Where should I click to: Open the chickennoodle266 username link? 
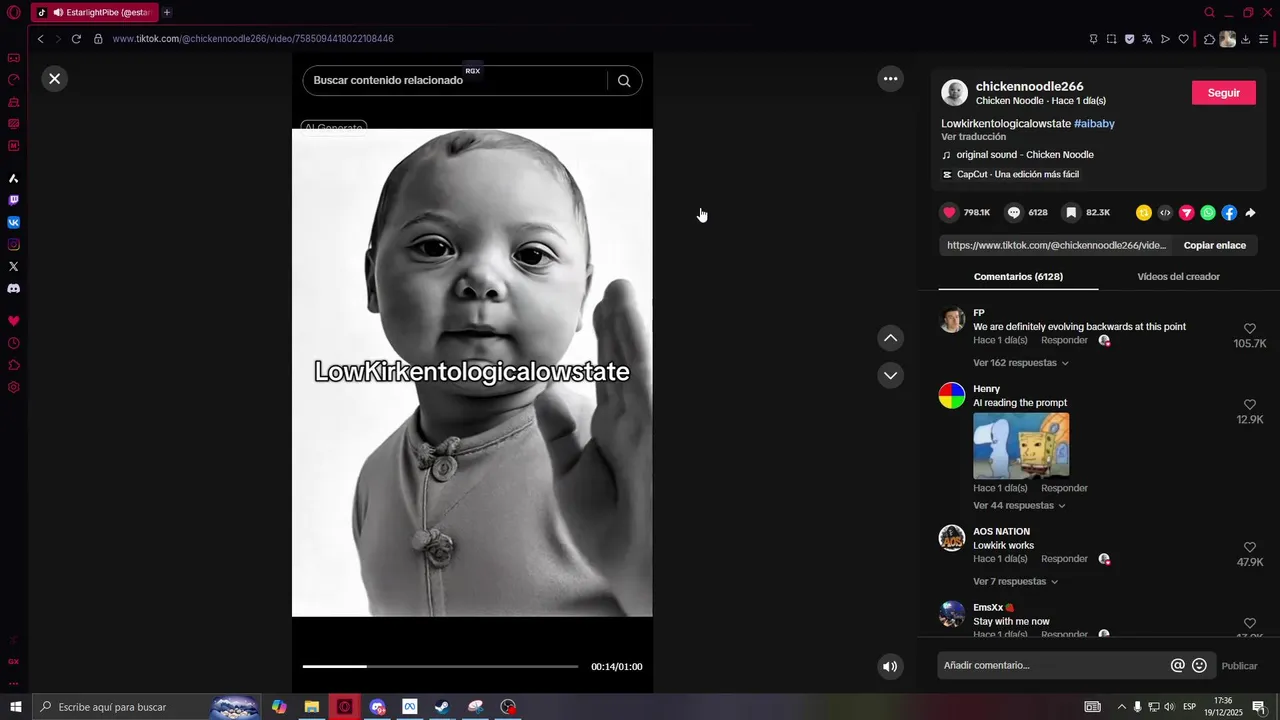click(1029, 86)
